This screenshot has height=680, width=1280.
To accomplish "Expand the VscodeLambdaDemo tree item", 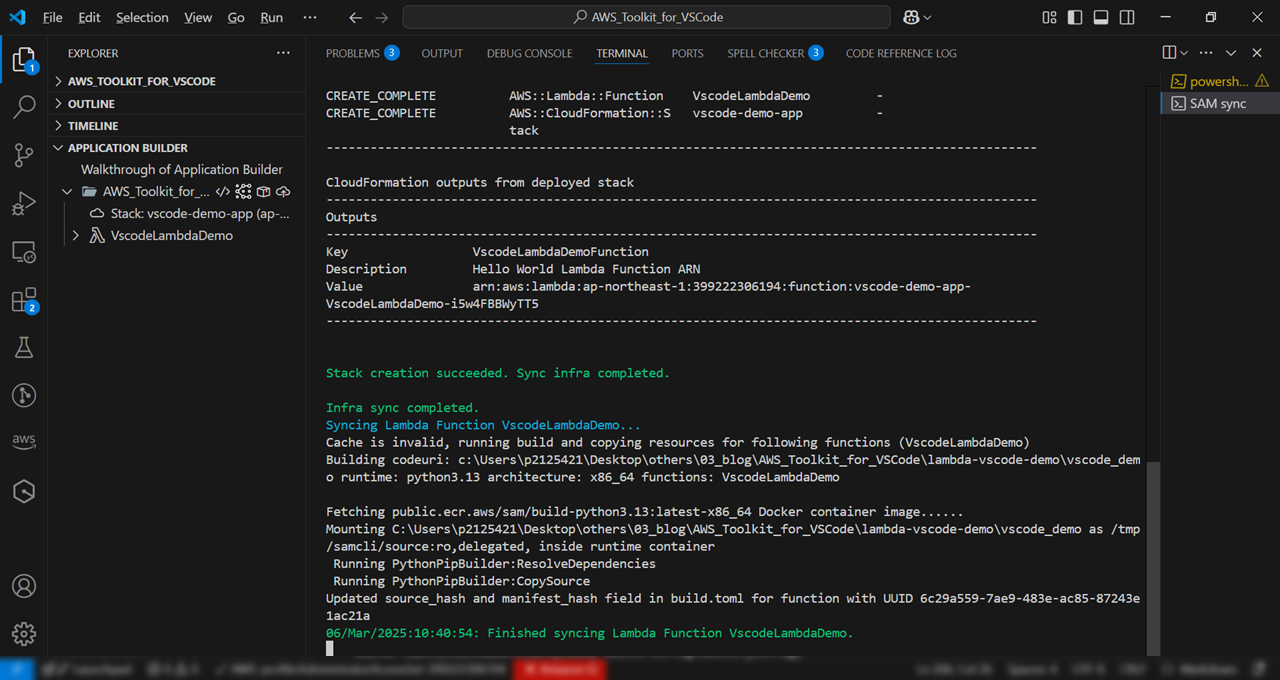I will pos(75,235).
